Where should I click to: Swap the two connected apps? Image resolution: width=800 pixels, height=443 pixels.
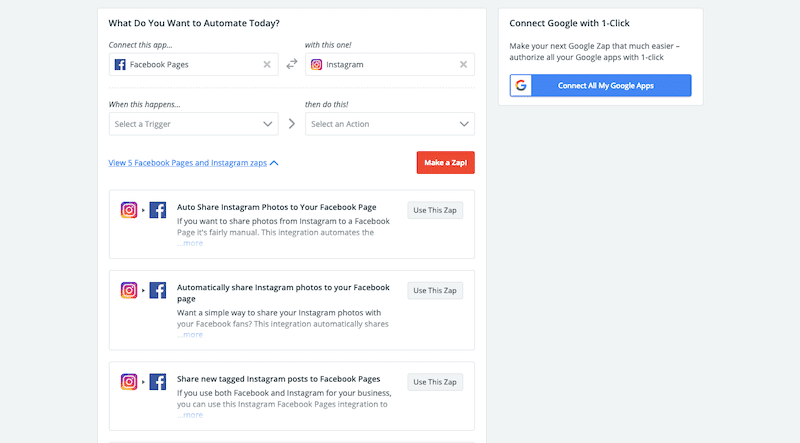coord(291,64)
